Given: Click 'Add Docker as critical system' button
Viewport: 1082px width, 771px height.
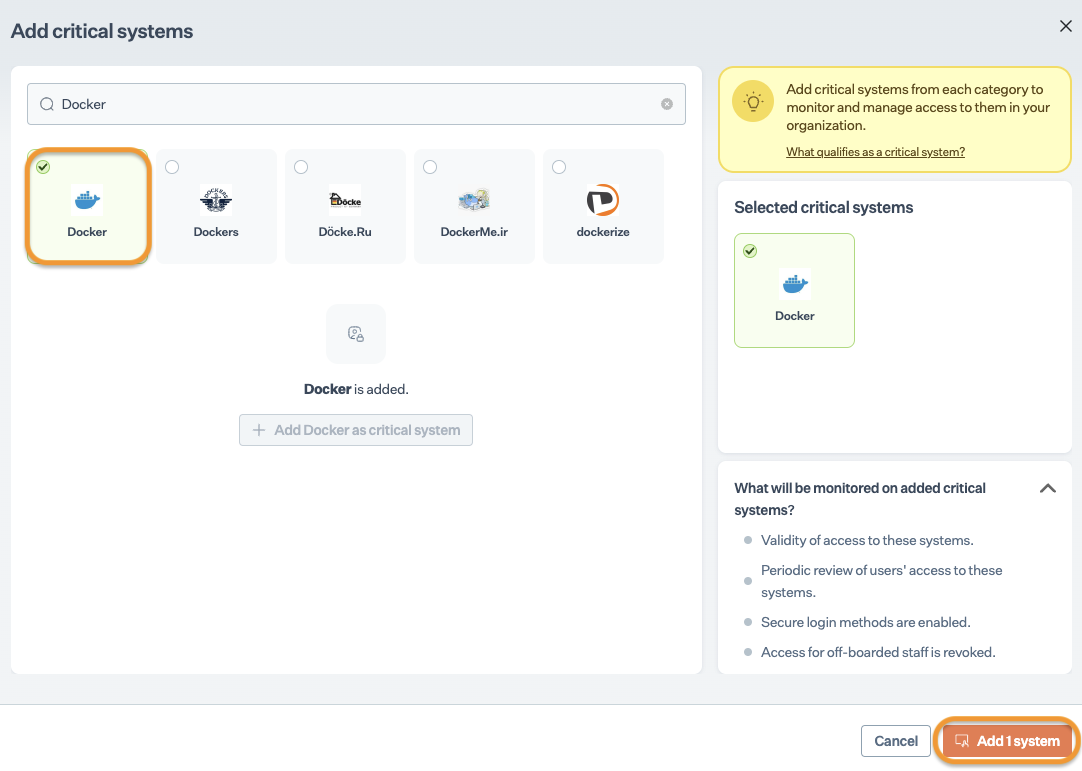Looking at the screenshot, I should 356,430.
